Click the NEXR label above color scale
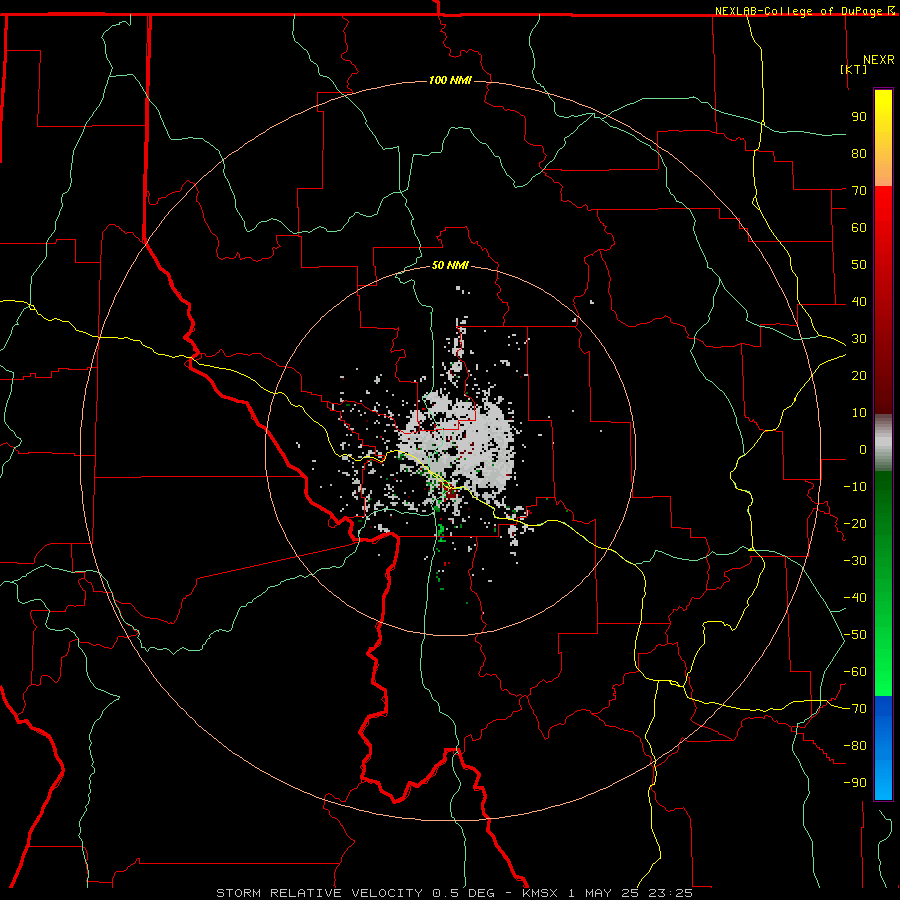Screen dimensions: 900x900 tap(878, 60)
